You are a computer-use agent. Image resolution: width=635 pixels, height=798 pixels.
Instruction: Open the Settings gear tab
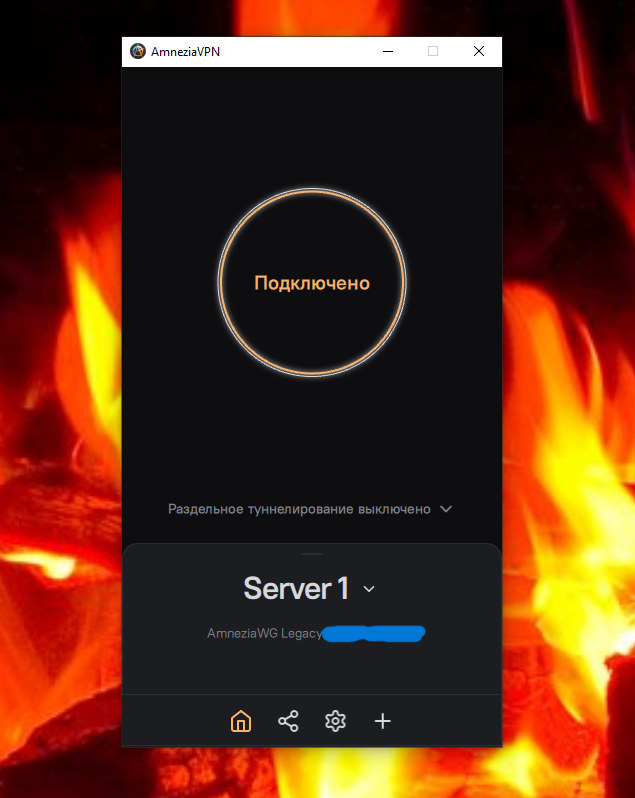pyautogui.click(x=335, y=721)
